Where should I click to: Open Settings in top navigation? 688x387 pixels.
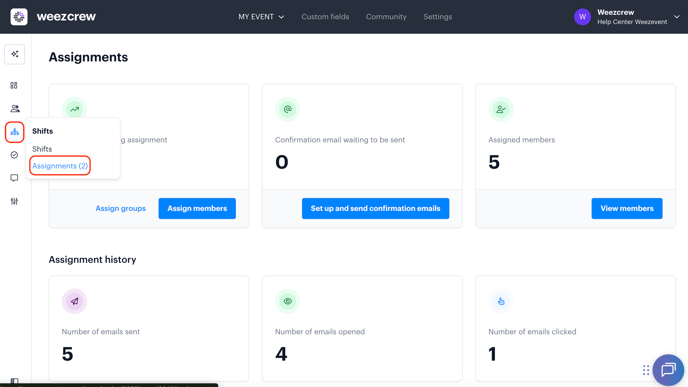[437, 17]
